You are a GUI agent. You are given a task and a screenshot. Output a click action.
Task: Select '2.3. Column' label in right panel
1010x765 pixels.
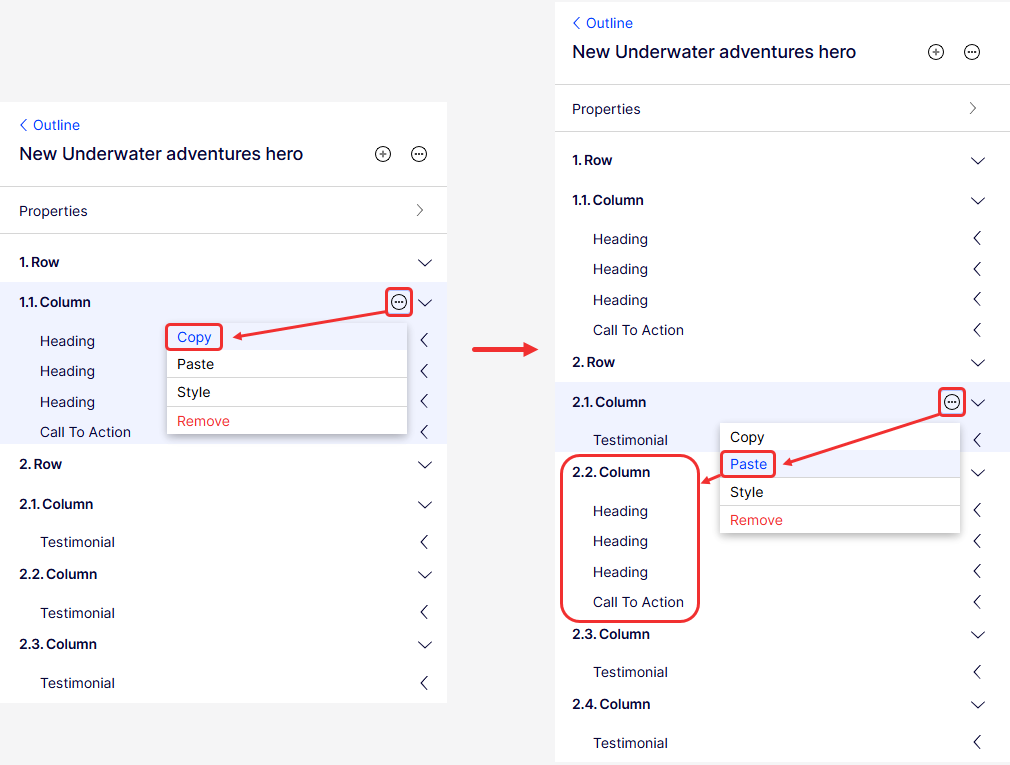pos(611,634)
